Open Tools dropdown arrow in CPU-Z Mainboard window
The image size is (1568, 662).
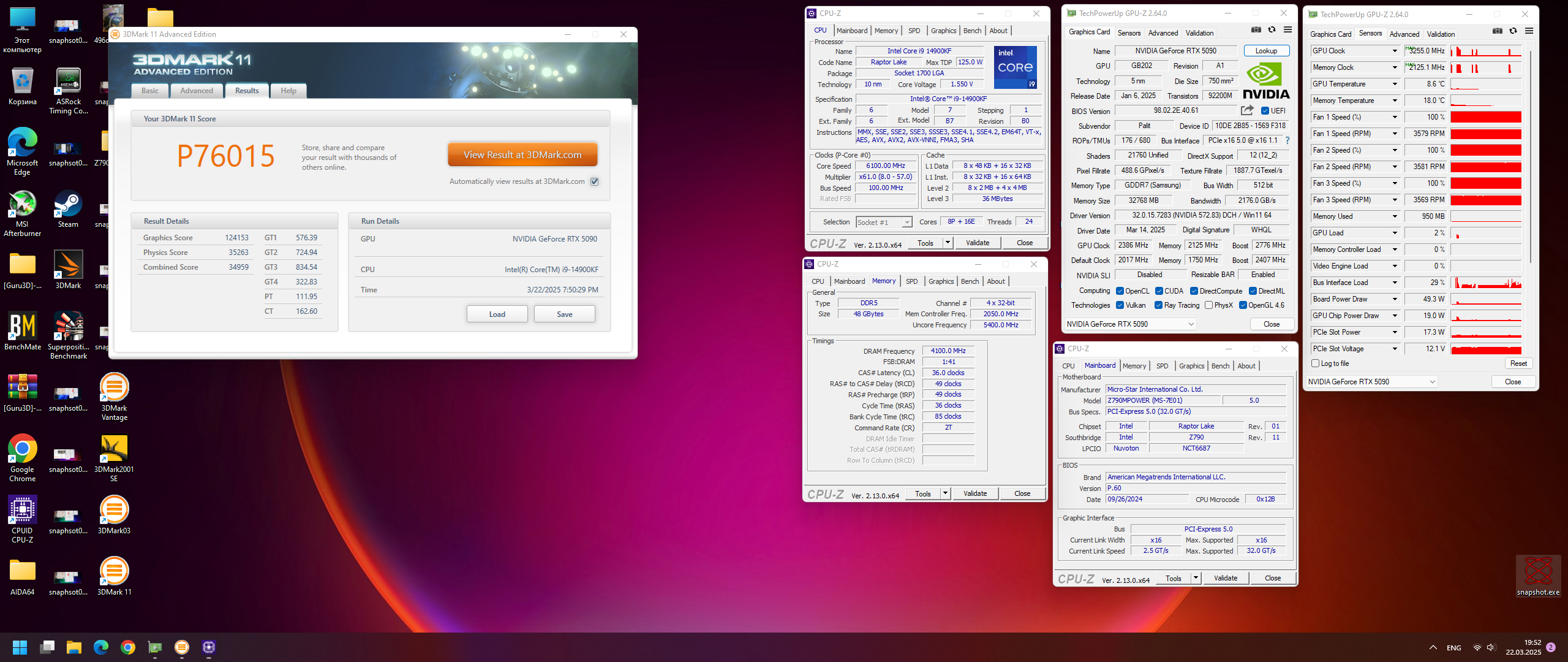[1195, 578]
